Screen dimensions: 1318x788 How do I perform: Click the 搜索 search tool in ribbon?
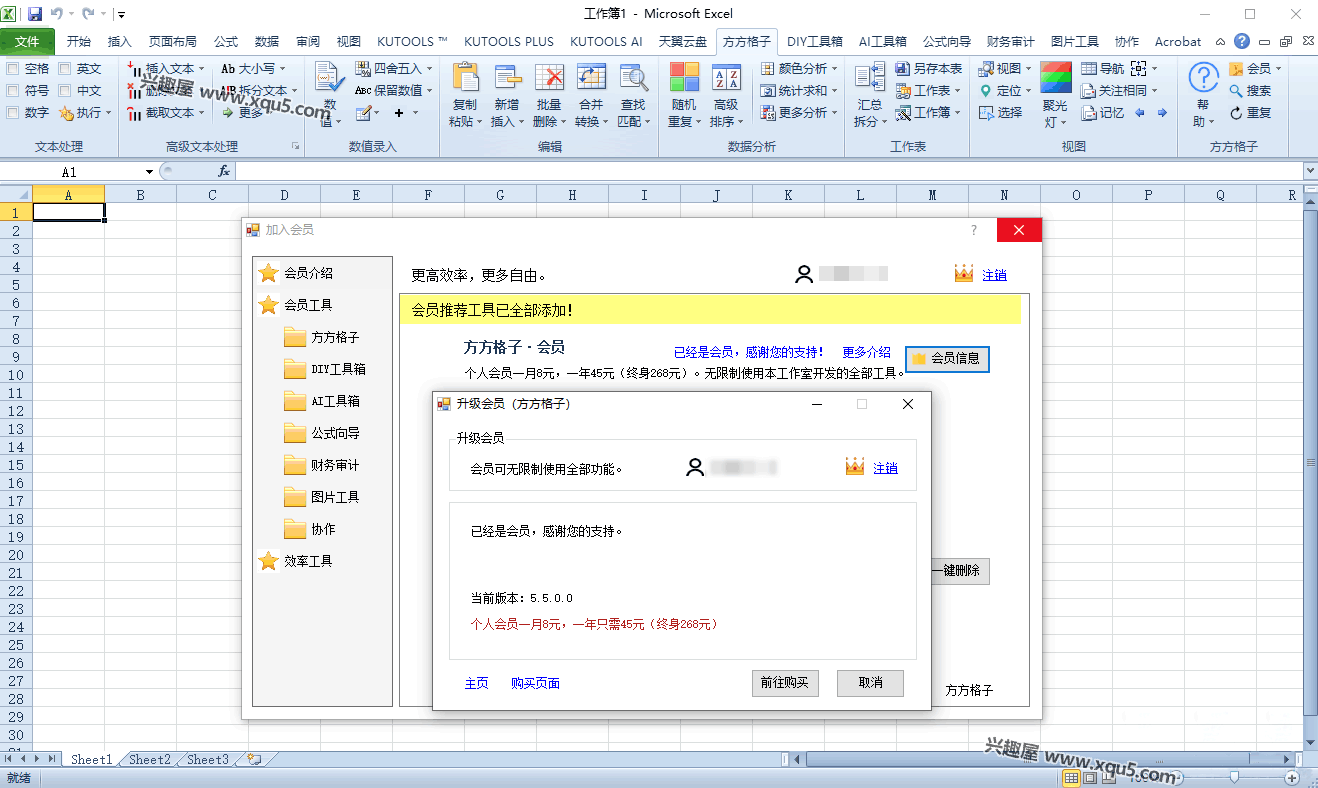pyautogui.click(x=1250, y=91)
